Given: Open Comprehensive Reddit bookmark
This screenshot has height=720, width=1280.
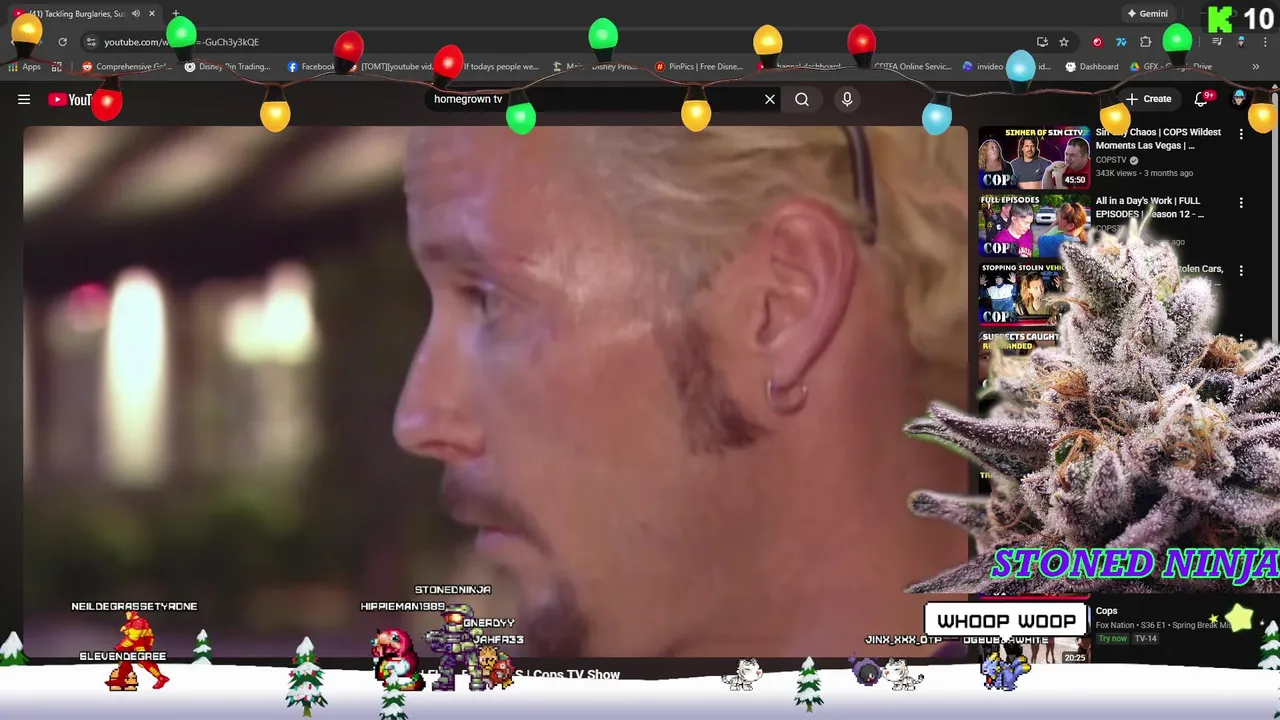Looking at the screenshot, I should (127, 67).
